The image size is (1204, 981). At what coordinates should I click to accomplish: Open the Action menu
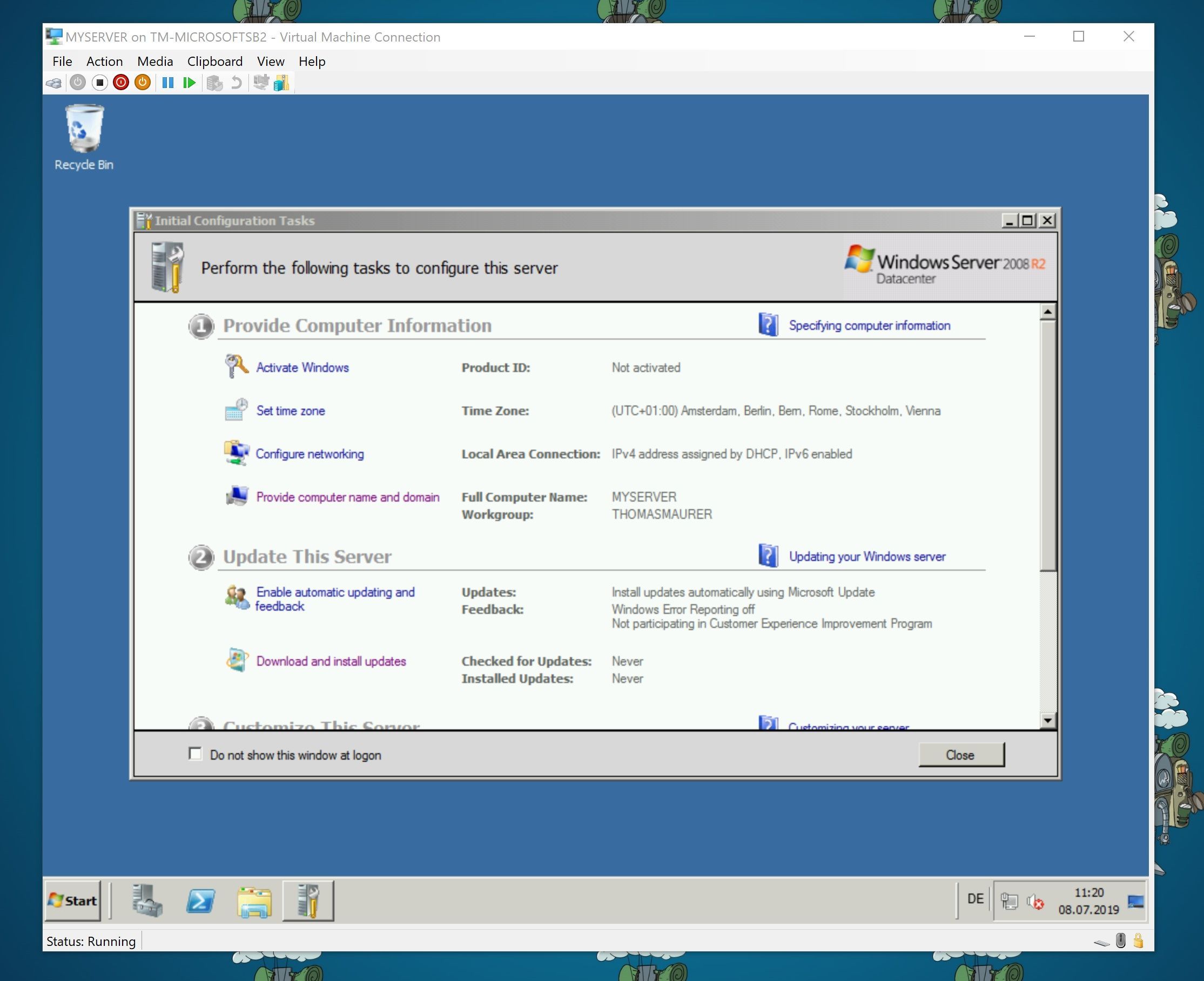tap(104, 61)
